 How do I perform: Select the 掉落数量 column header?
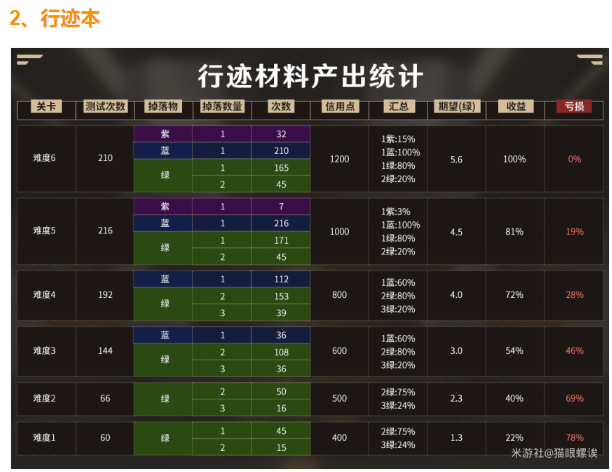tap(223, 106)
